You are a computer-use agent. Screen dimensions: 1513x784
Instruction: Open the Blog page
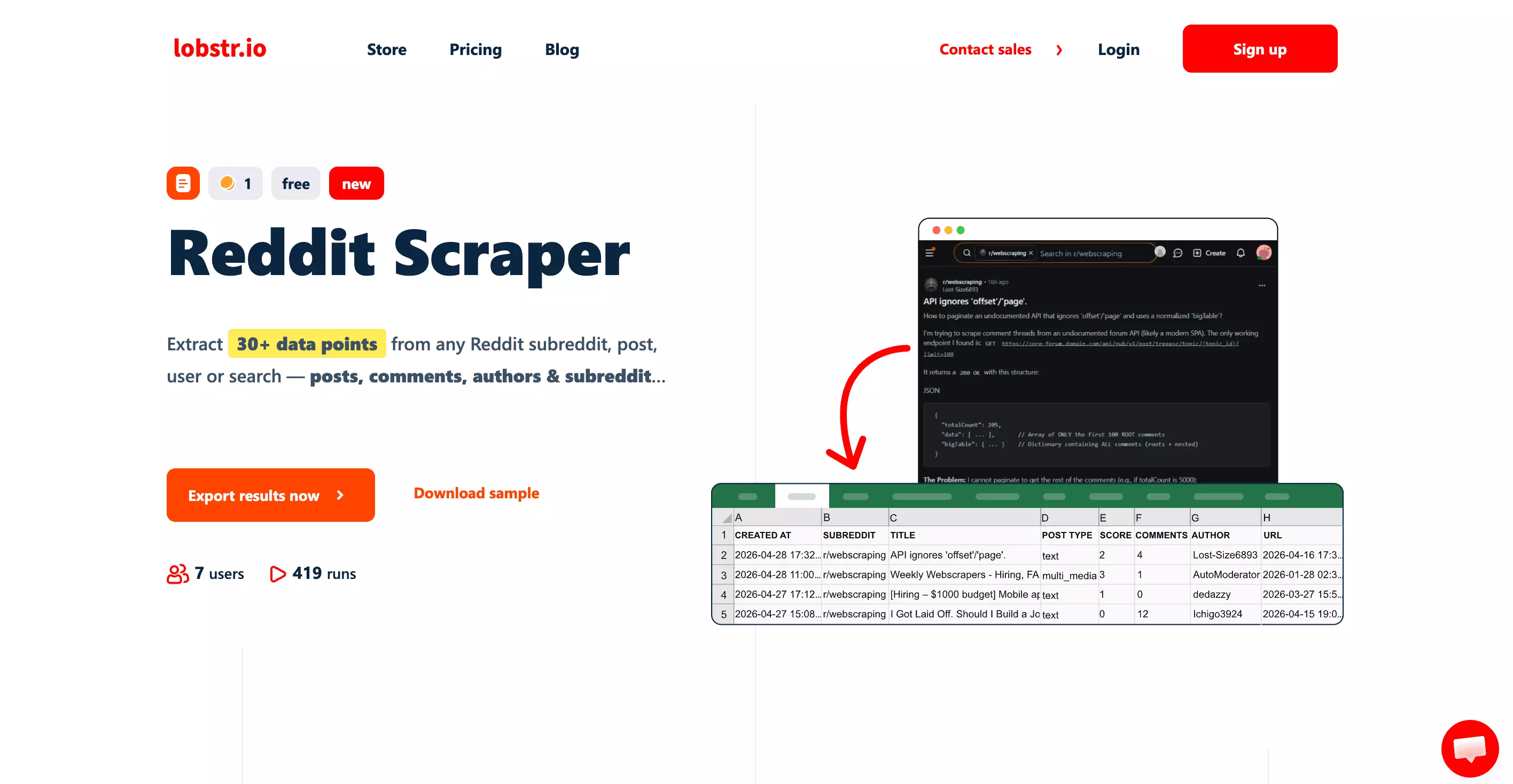561,49
